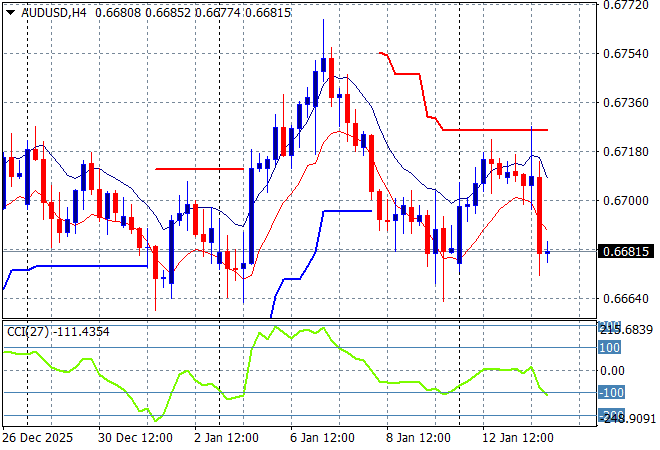This screenshot has height=450, width=660.
Task: Open the dropdown triangle beside AUDUSD,H4
Action: (10, 12)
